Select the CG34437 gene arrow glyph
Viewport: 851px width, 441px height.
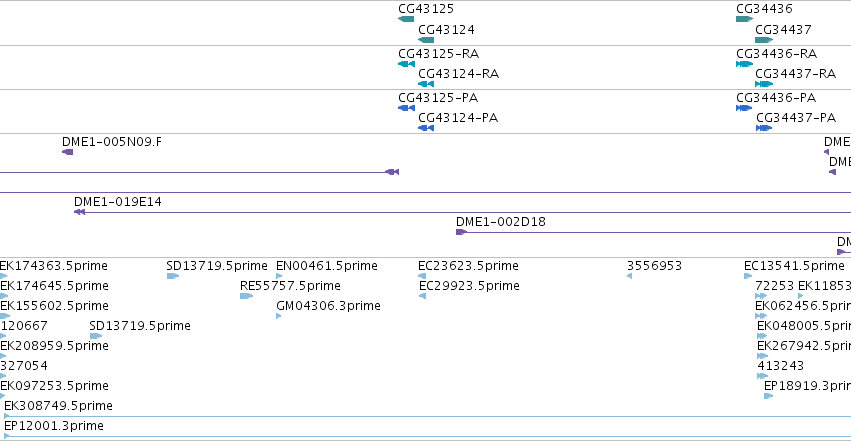point(764,40)
